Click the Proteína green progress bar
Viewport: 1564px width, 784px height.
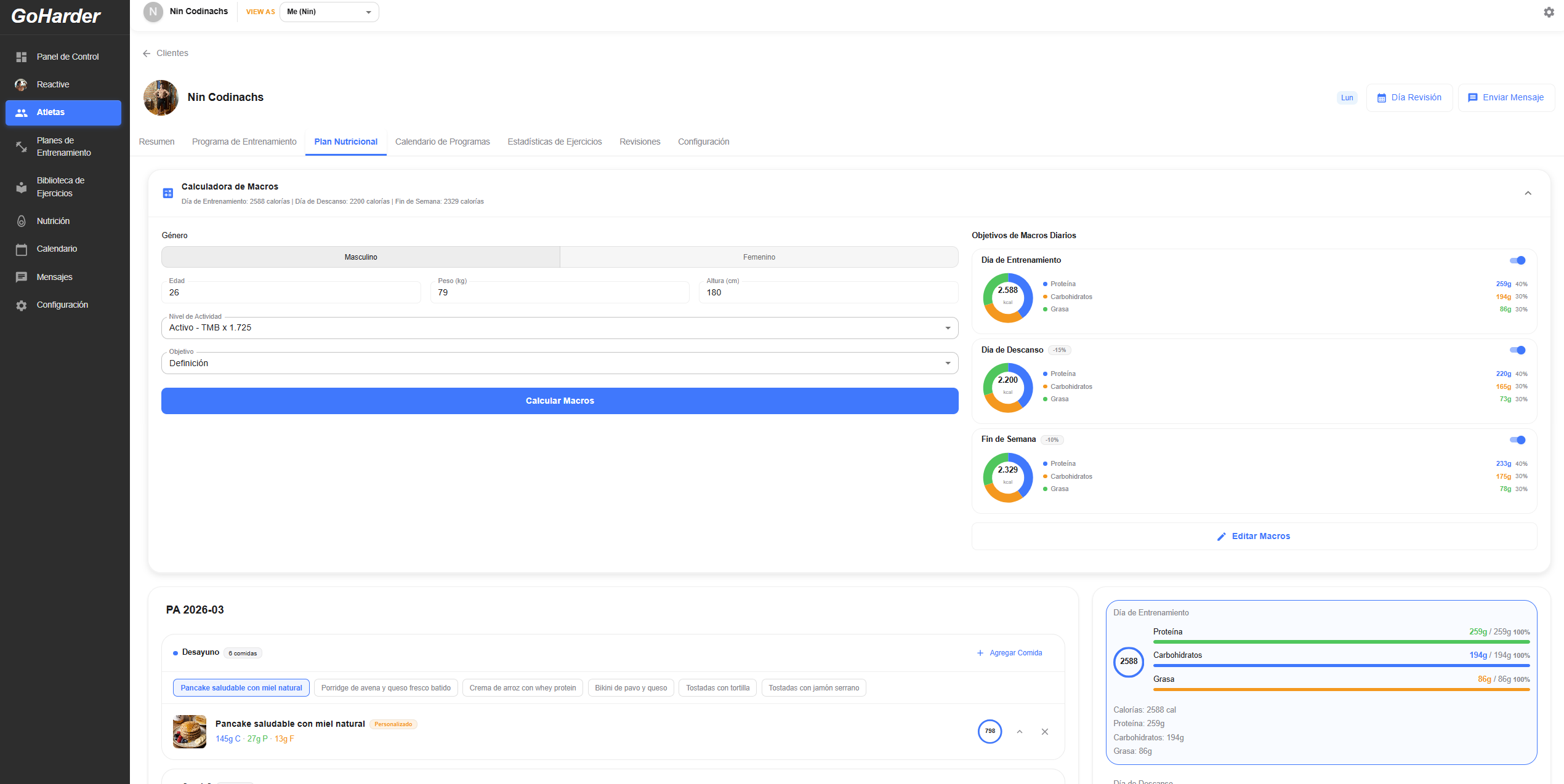tap(1341, 642)
